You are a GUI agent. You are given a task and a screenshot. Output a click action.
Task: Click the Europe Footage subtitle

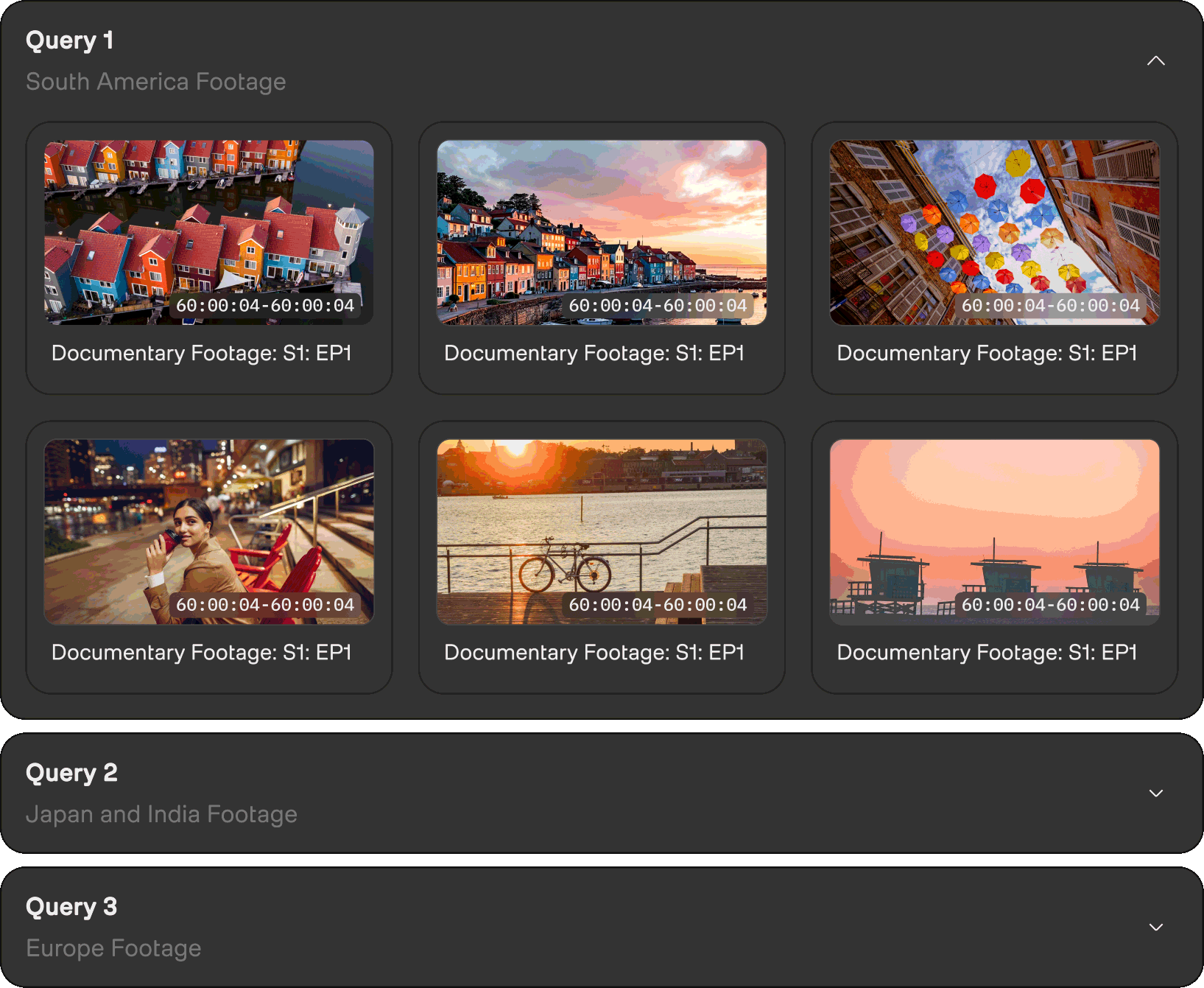coord(113,948)
